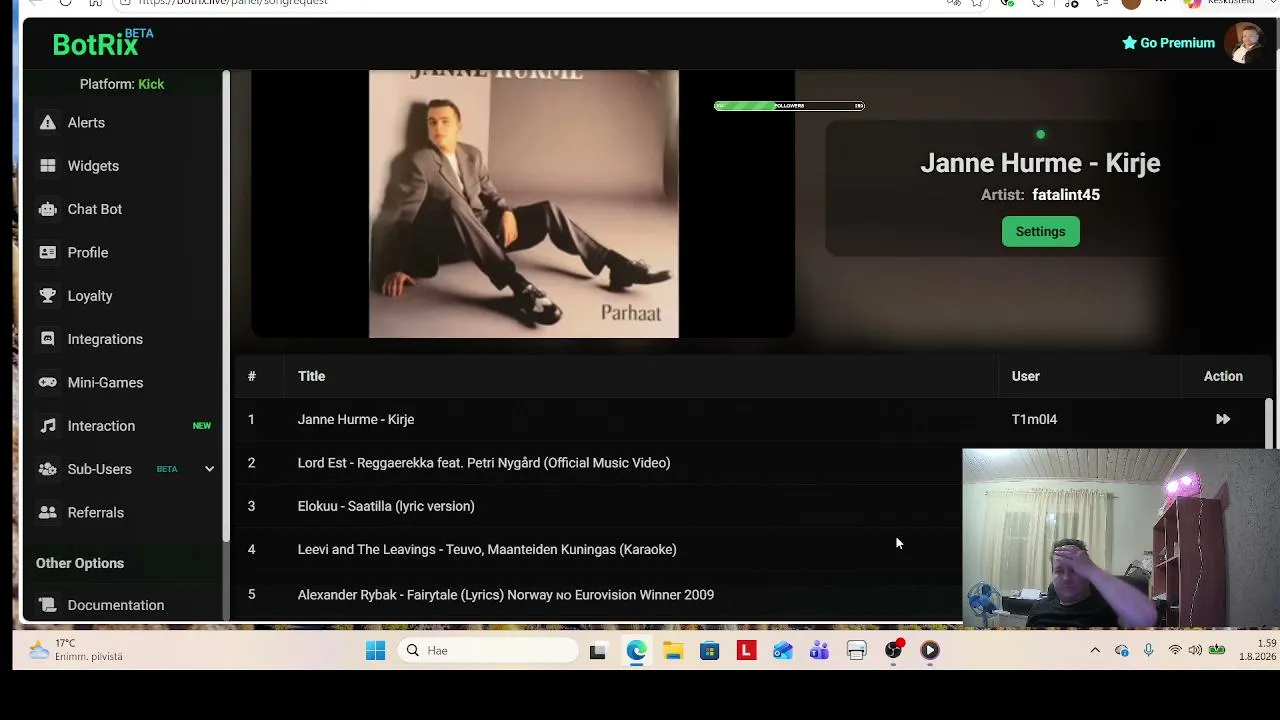
Task: Click the taskbar search box Hae
Action: click(x=490, y=651)
